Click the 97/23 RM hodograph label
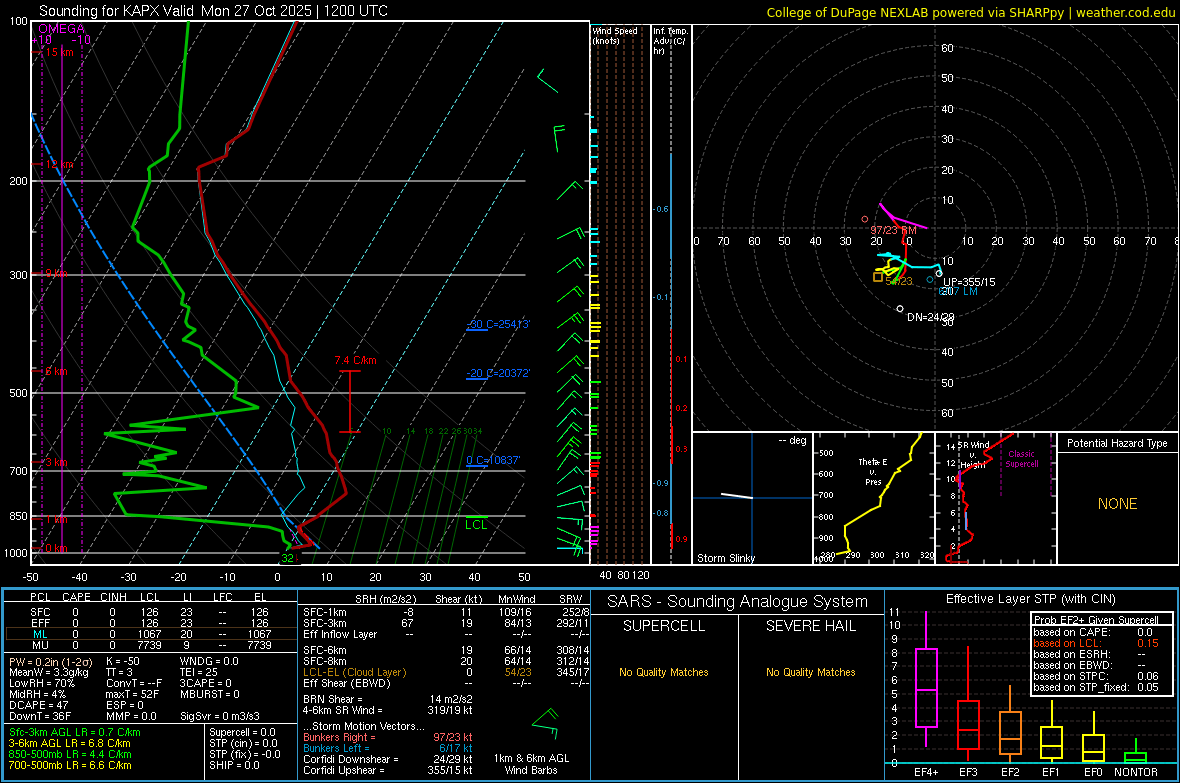 point(893,230)
